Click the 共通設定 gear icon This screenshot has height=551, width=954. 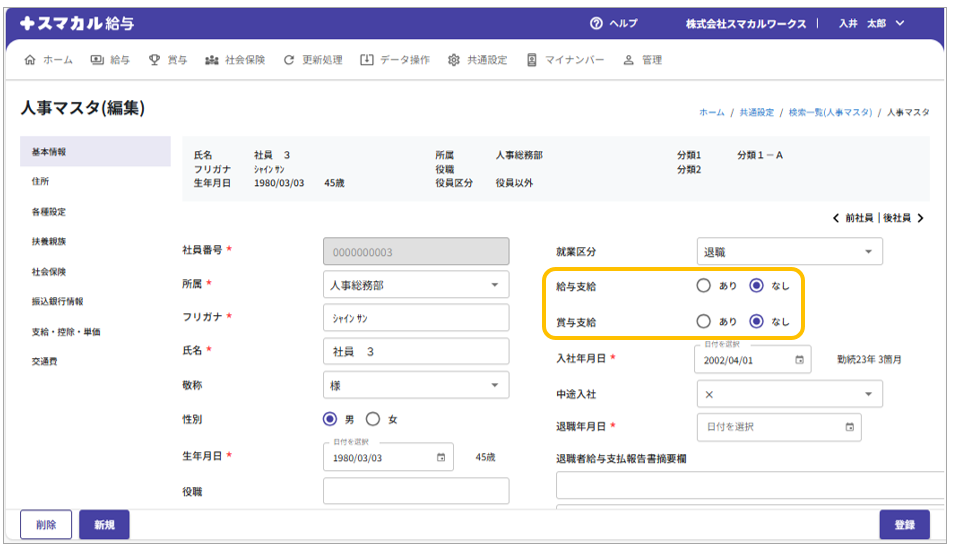coord(454,60)
